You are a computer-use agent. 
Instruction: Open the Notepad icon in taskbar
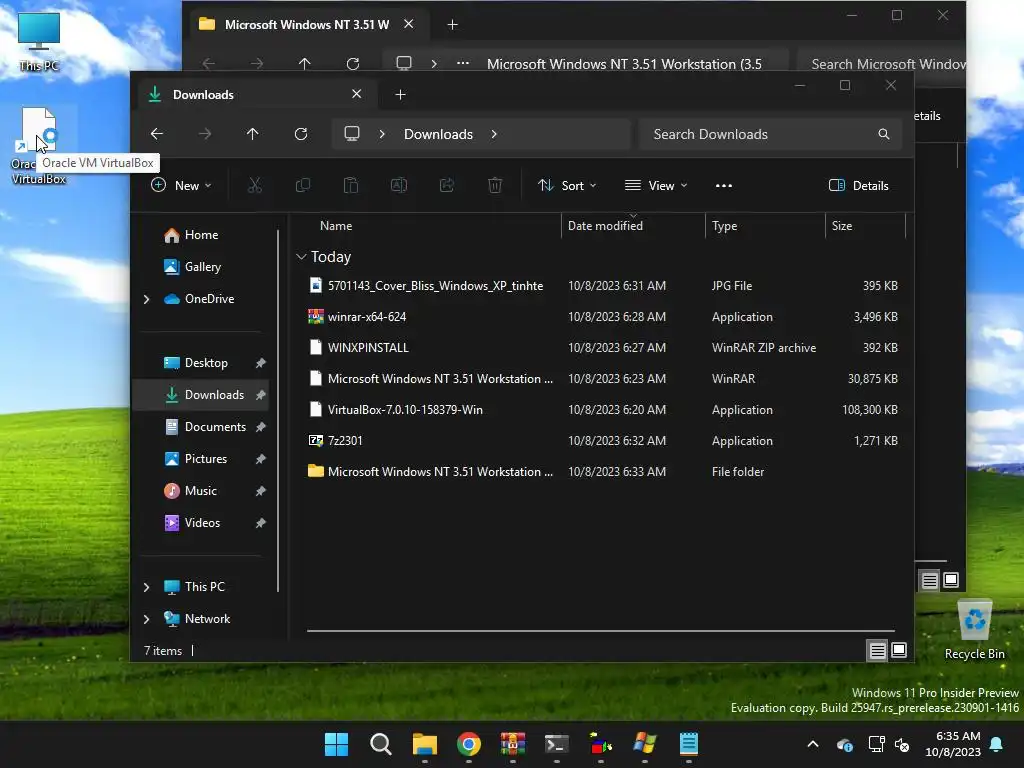(x=688, y=744)
